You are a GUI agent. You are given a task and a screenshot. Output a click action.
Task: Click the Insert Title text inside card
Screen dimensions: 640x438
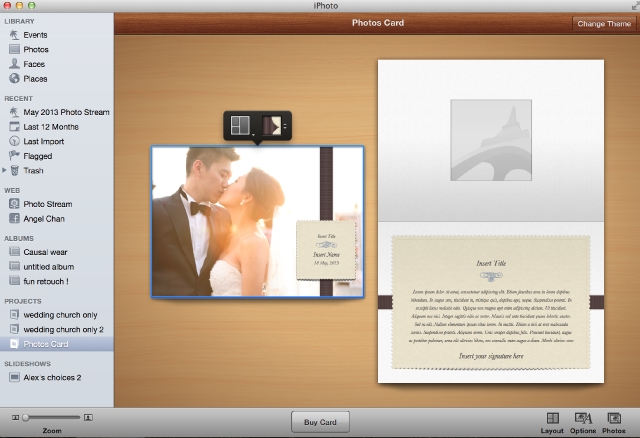[491, 265]
